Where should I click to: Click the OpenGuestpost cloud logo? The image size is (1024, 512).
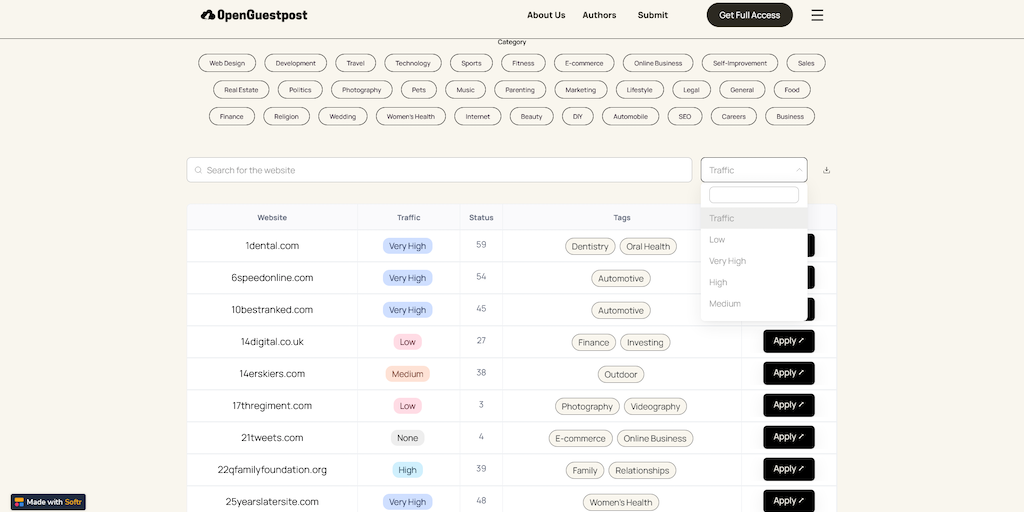(x=208, y=15)
